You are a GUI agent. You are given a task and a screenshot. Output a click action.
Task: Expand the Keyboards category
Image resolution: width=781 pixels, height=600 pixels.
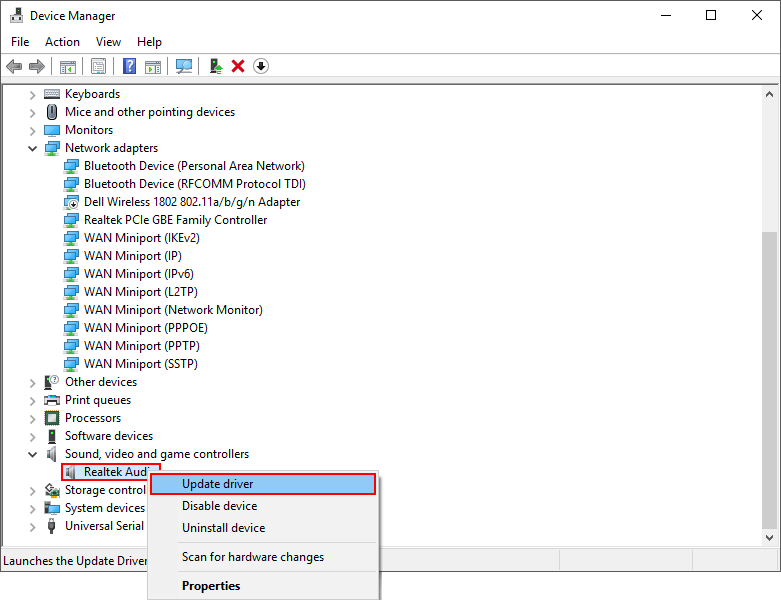pos(32,95)
